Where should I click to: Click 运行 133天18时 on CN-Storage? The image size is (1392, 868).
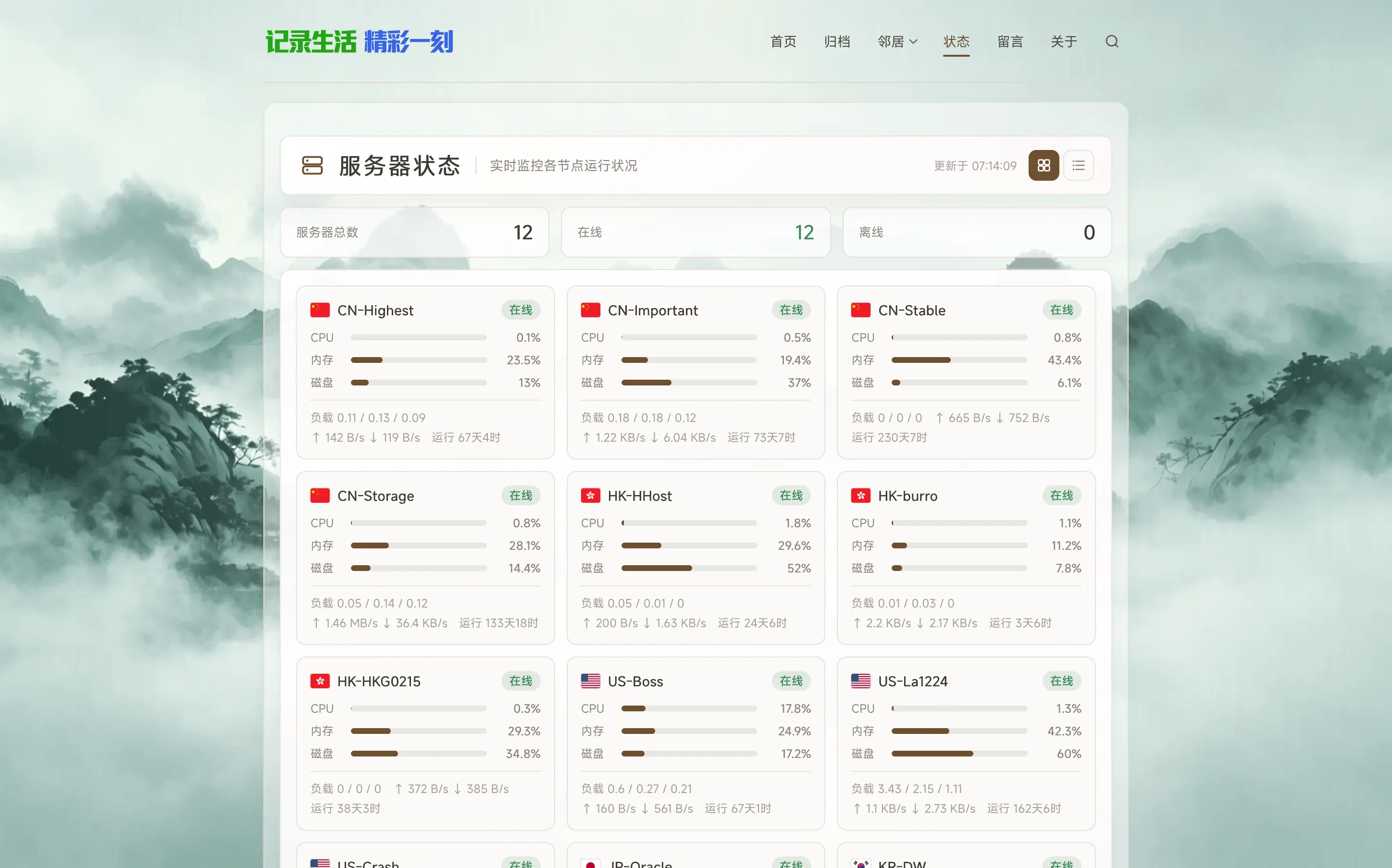[x=498, y=623]
